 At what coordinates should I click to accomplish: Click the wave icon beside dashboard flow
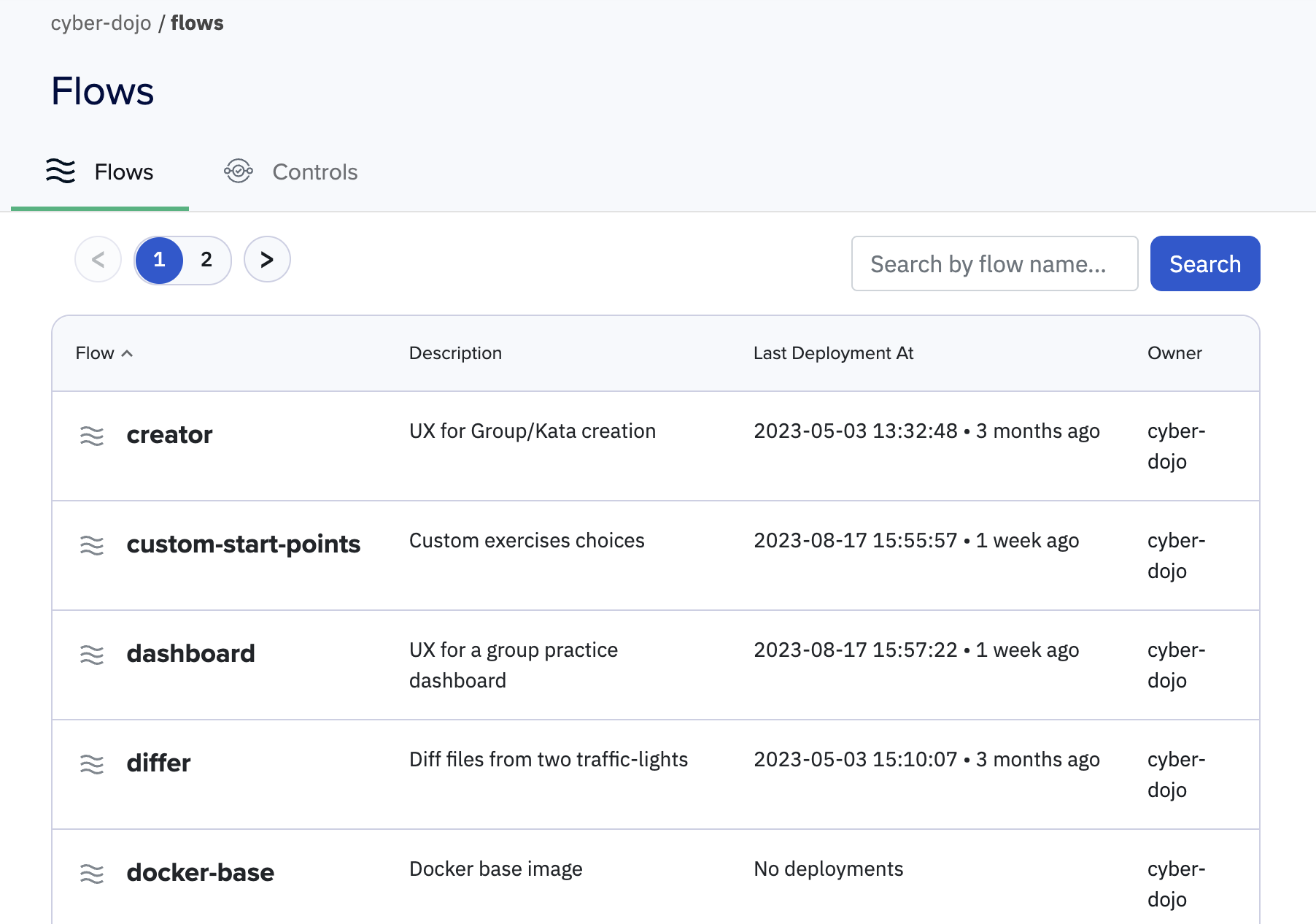coord(92,655)
